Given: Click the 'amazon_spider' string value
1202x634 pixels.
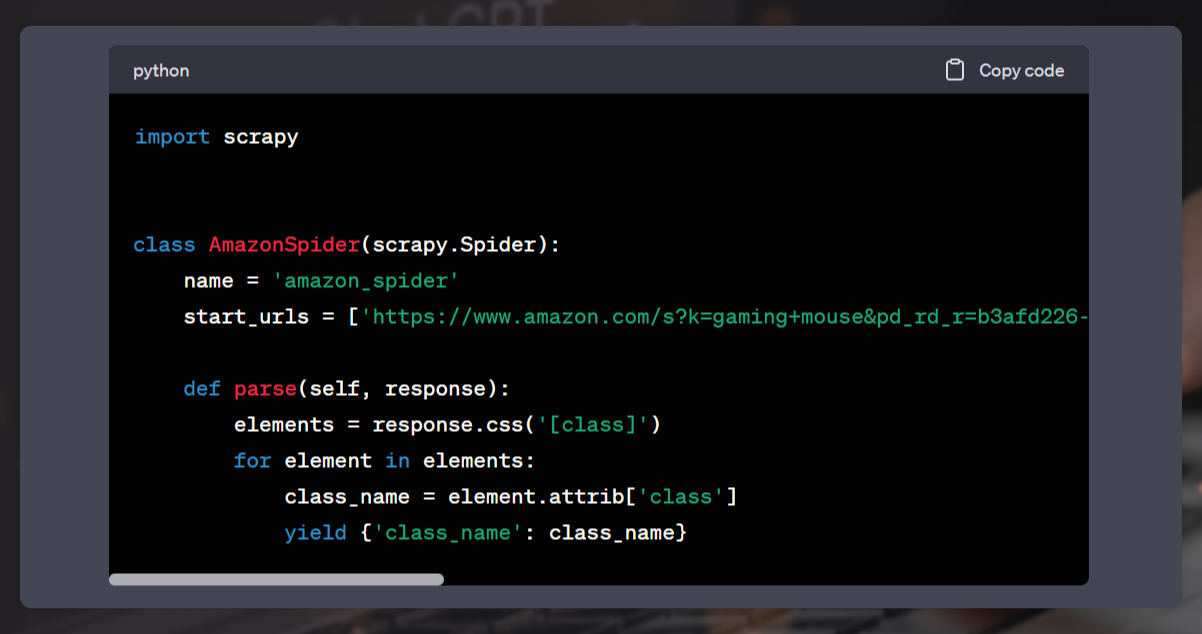Looking at the screenshot, I should [x=365, y=281].
